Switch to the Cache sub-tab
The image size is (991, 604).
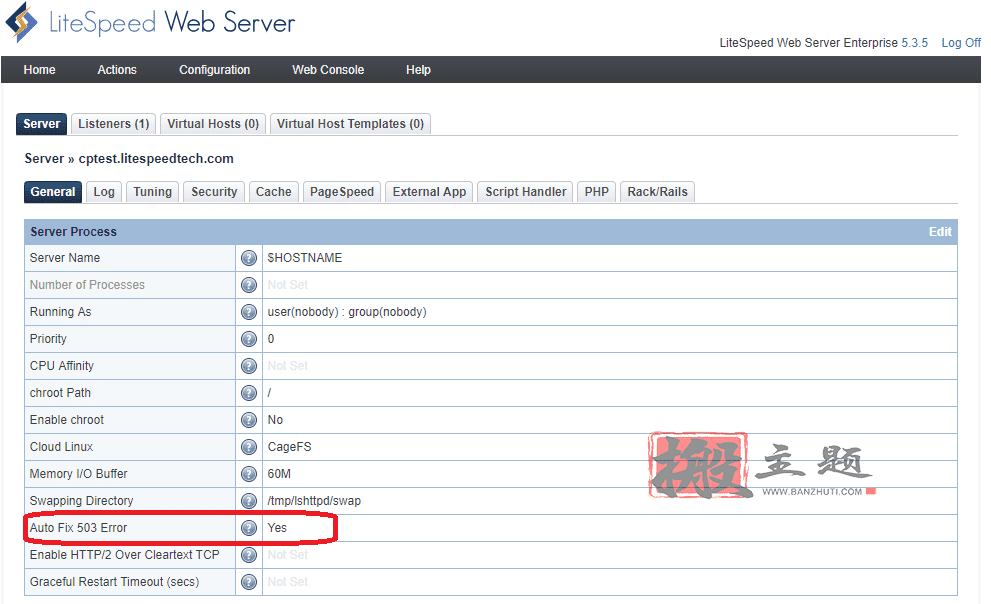(x=274, y=192)
